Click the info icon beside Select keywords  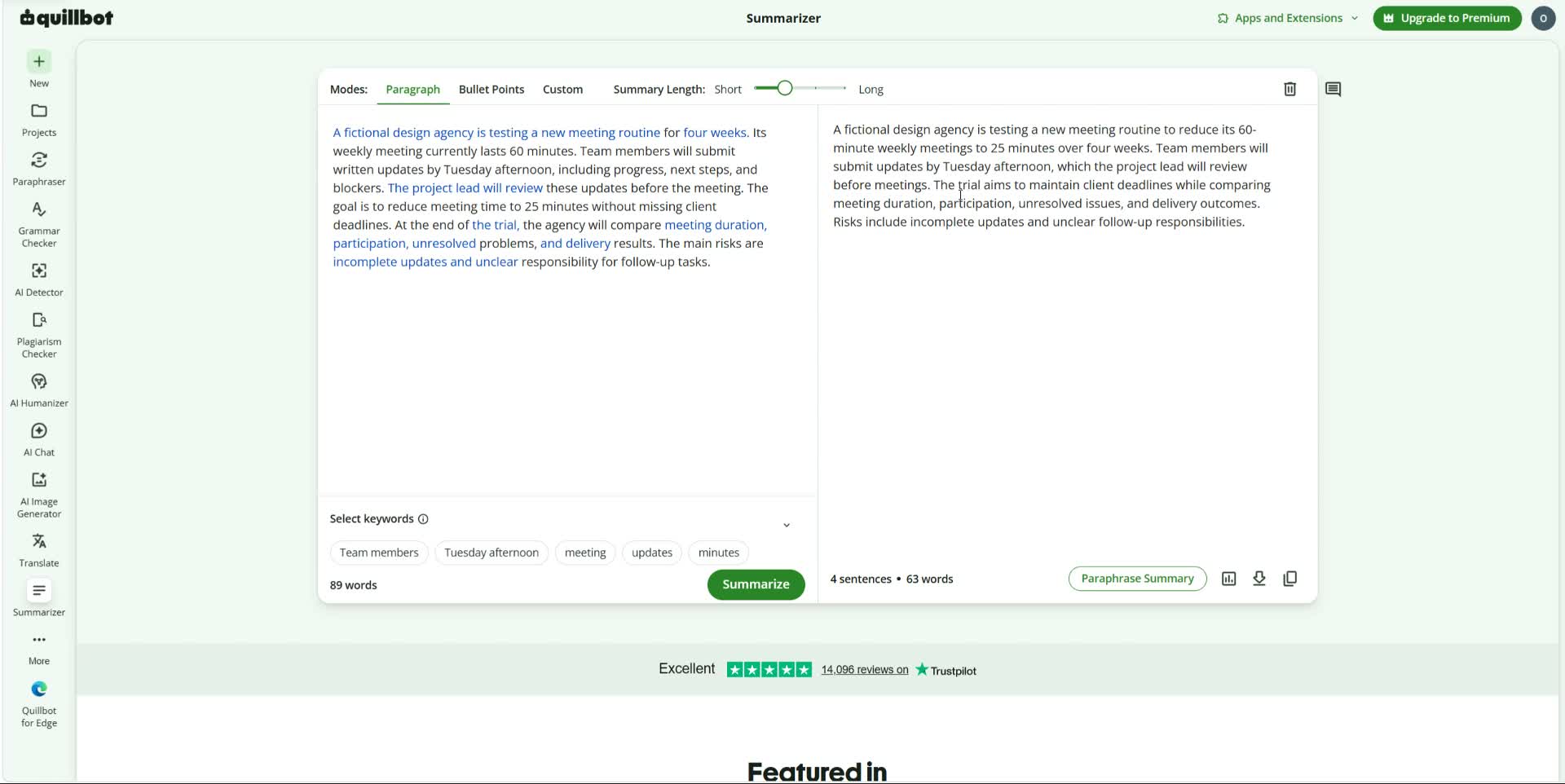423,519
